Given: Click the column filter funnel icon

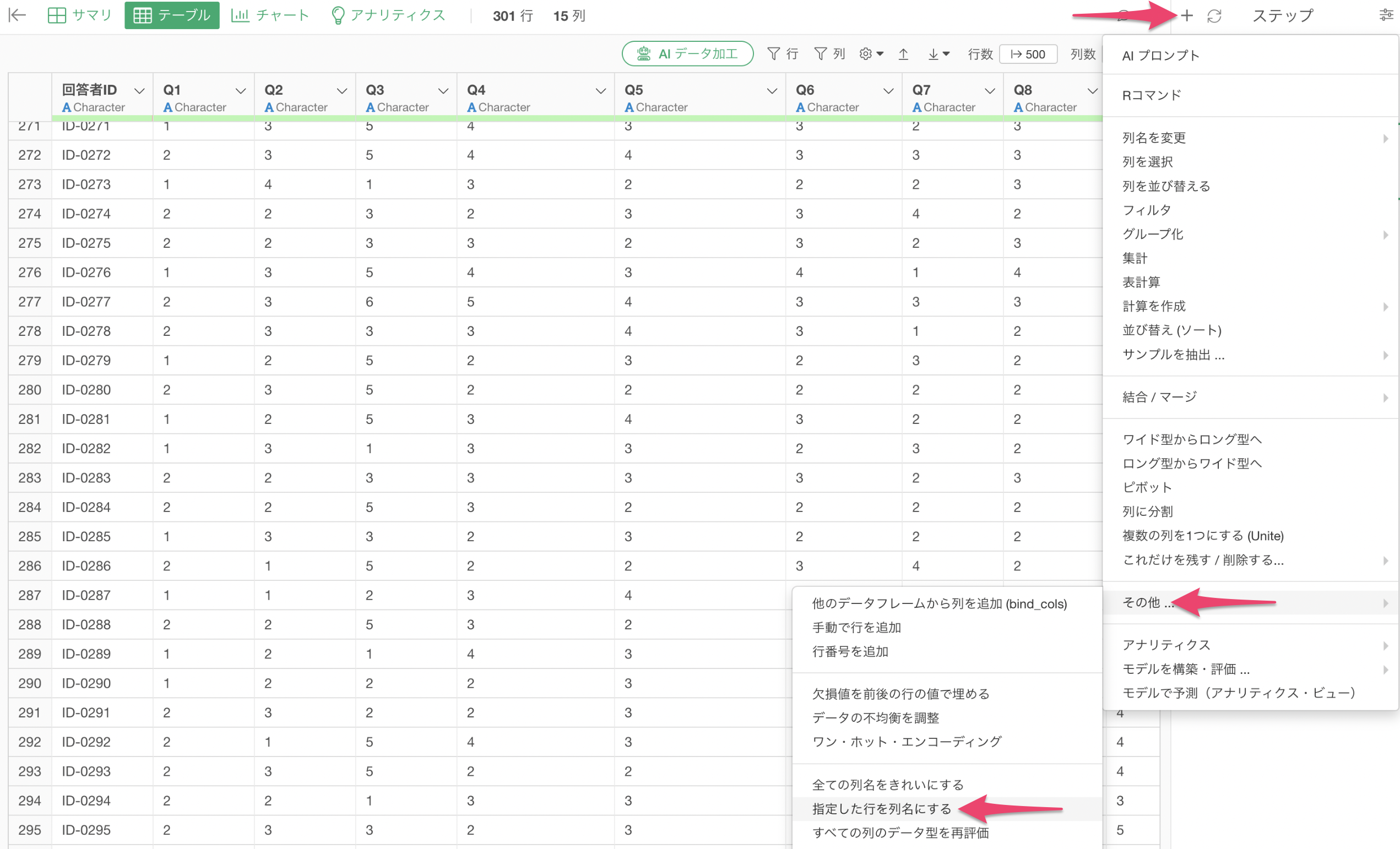Looking at the screenshot, I should tap(821, 54).
